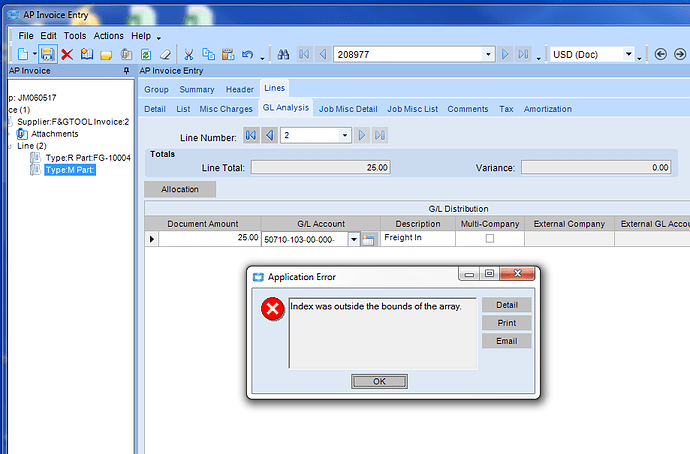Click the G/L Account lookup icon

click(x=368, y=239)
